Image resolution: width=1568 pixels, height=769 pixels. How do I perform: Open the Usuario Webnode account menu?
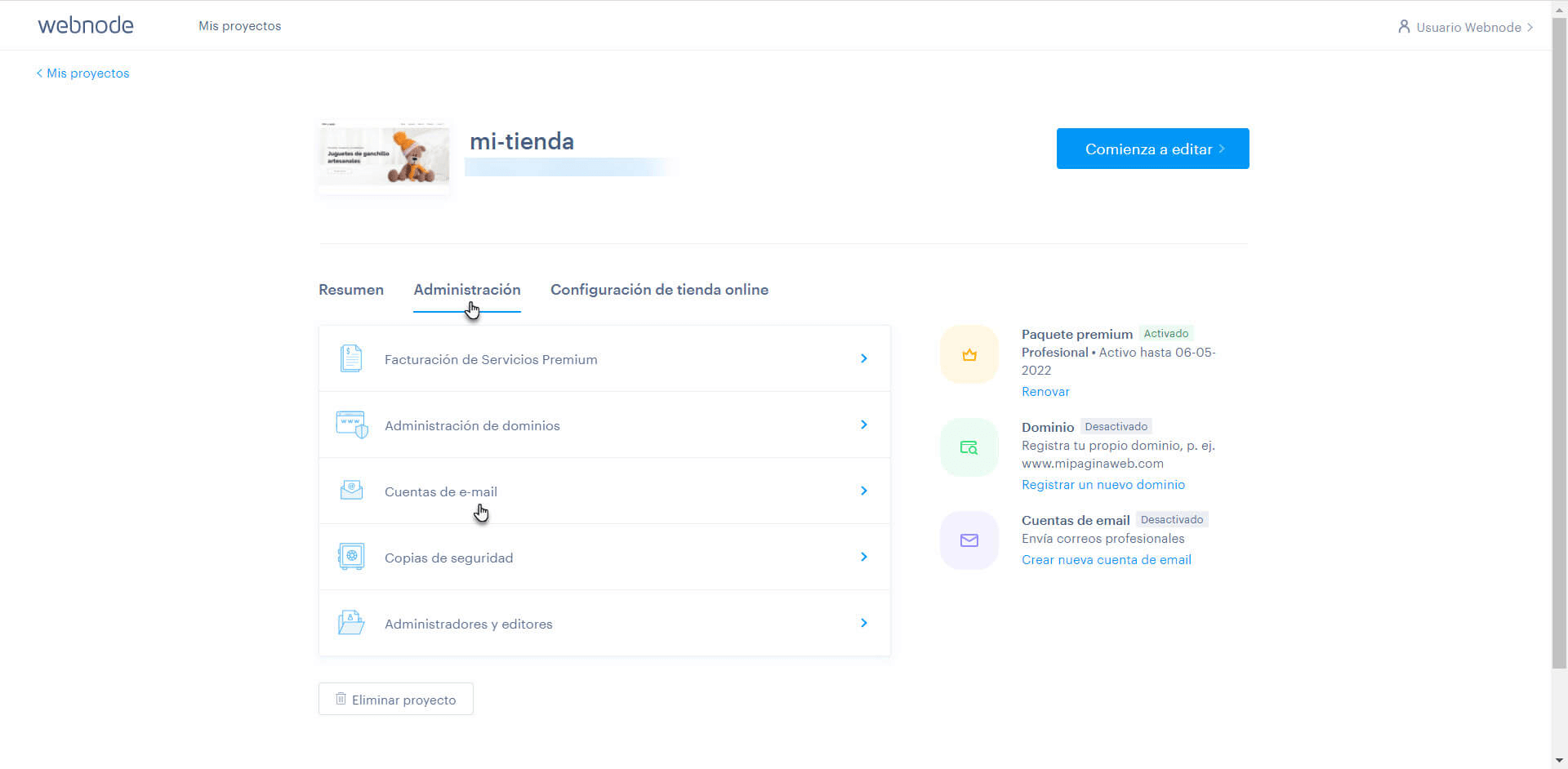coord(1464,27)
